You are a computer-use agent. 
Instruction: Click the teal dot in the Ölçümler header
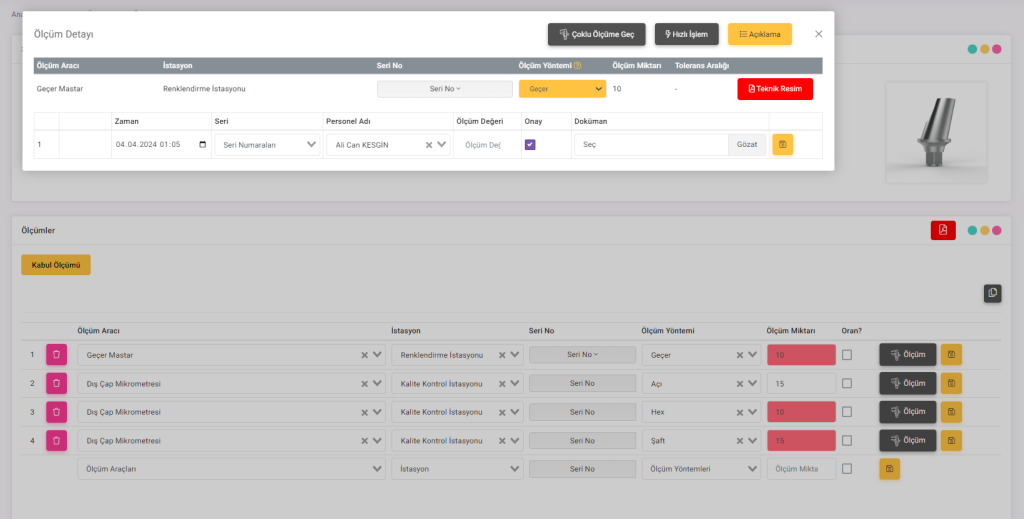tap(972, 231)
